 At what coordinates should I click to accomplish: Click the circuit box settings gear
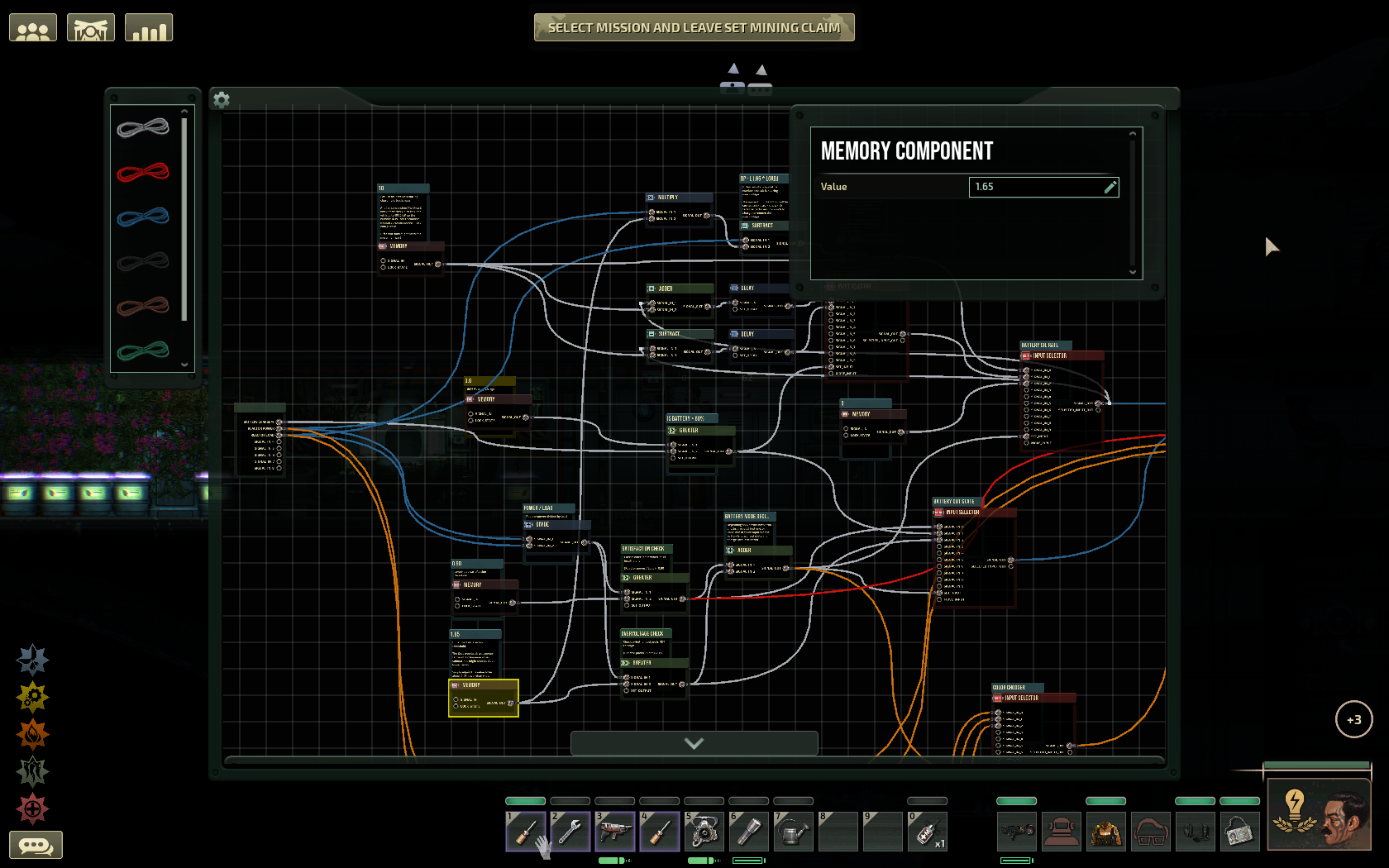point(222,100)
